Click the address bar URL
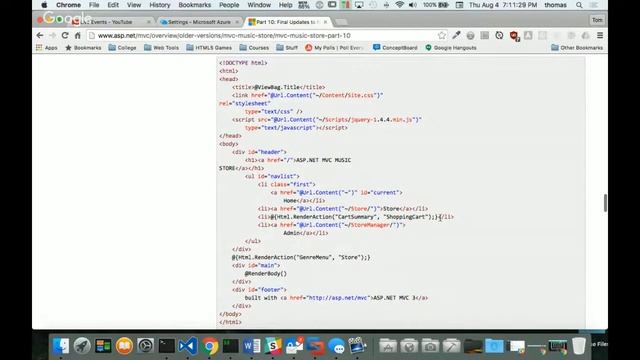 (224, 36)
